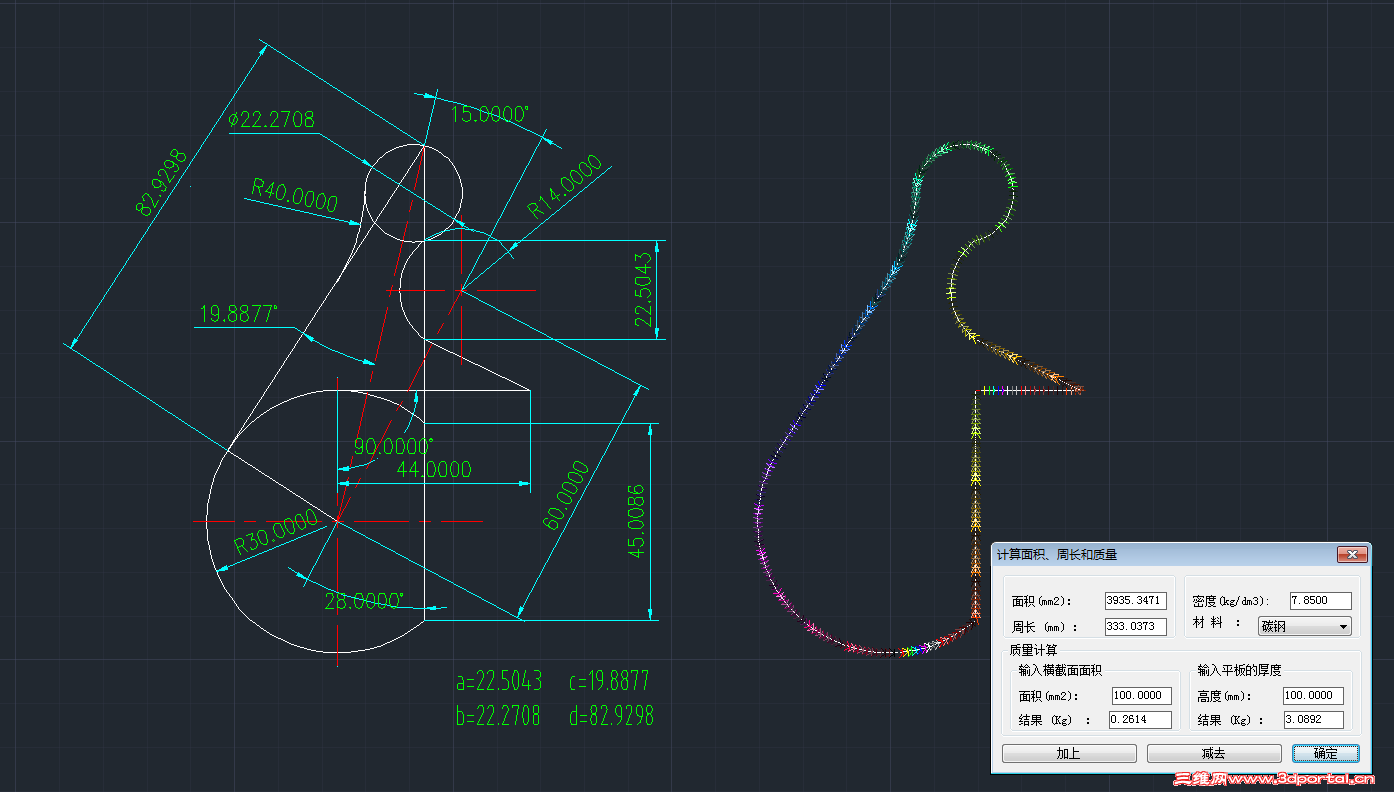Click the a=22.5043 annotation text
This screenshot has width=1394, height=792.
(499, 682)
